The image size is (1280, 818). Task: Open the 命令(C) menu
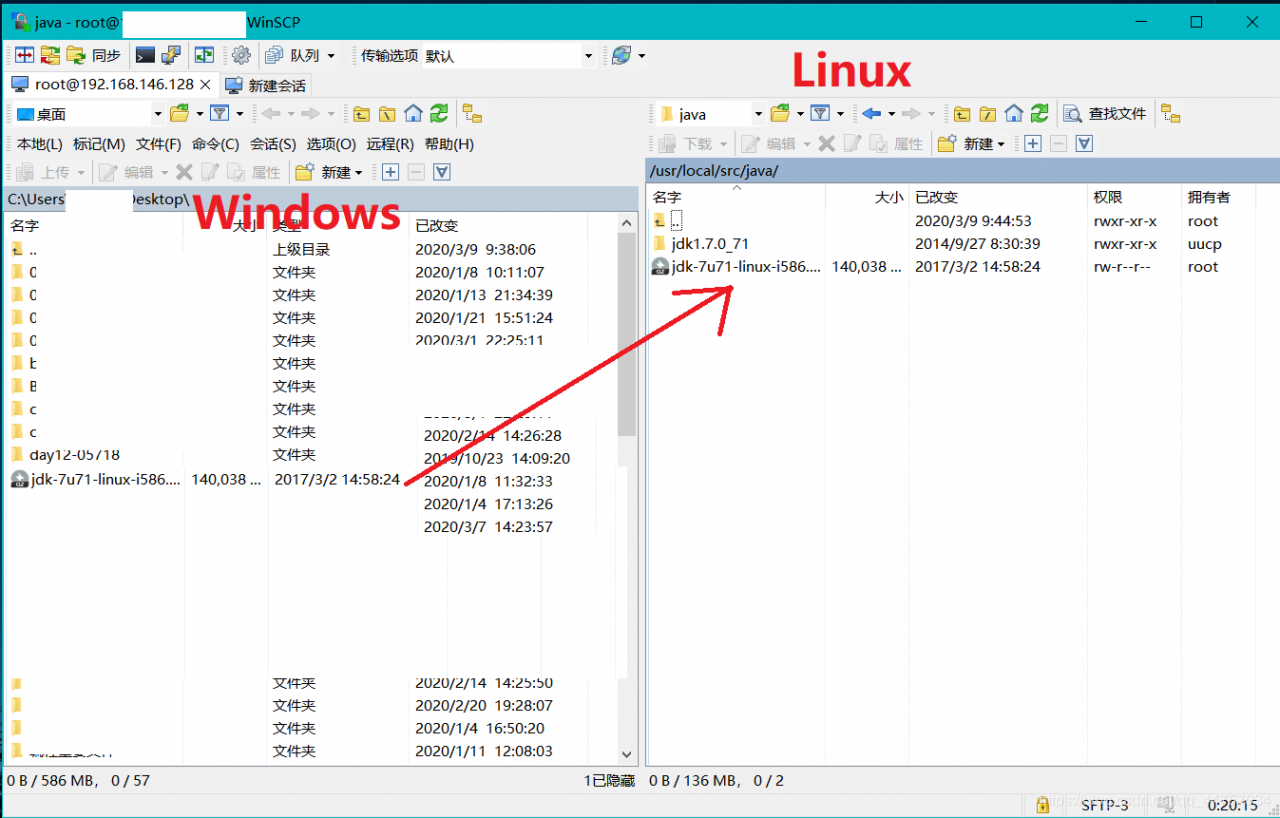click(216, 144)
